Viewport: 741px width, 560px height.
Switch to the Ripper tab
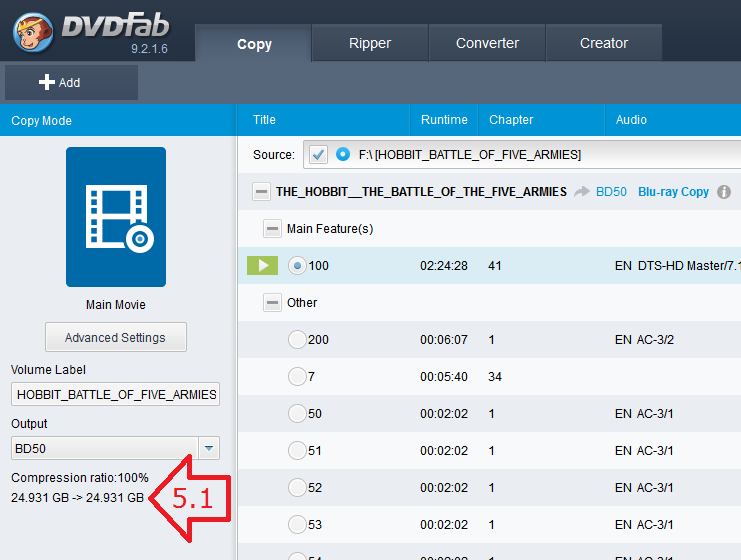(370, 43)
